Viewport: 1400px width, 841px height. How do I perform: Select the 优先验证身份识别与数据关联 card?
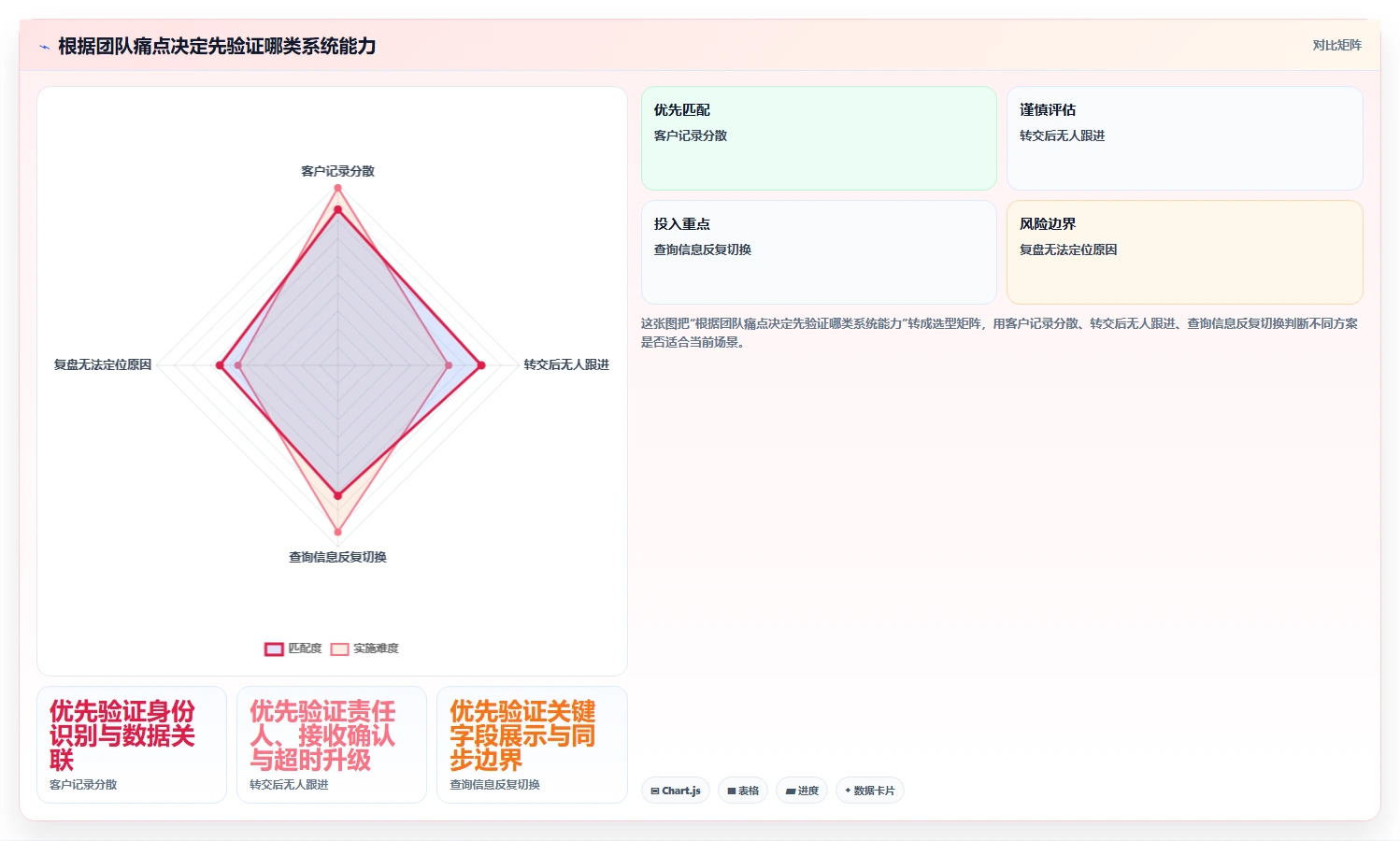click(132, 745)
